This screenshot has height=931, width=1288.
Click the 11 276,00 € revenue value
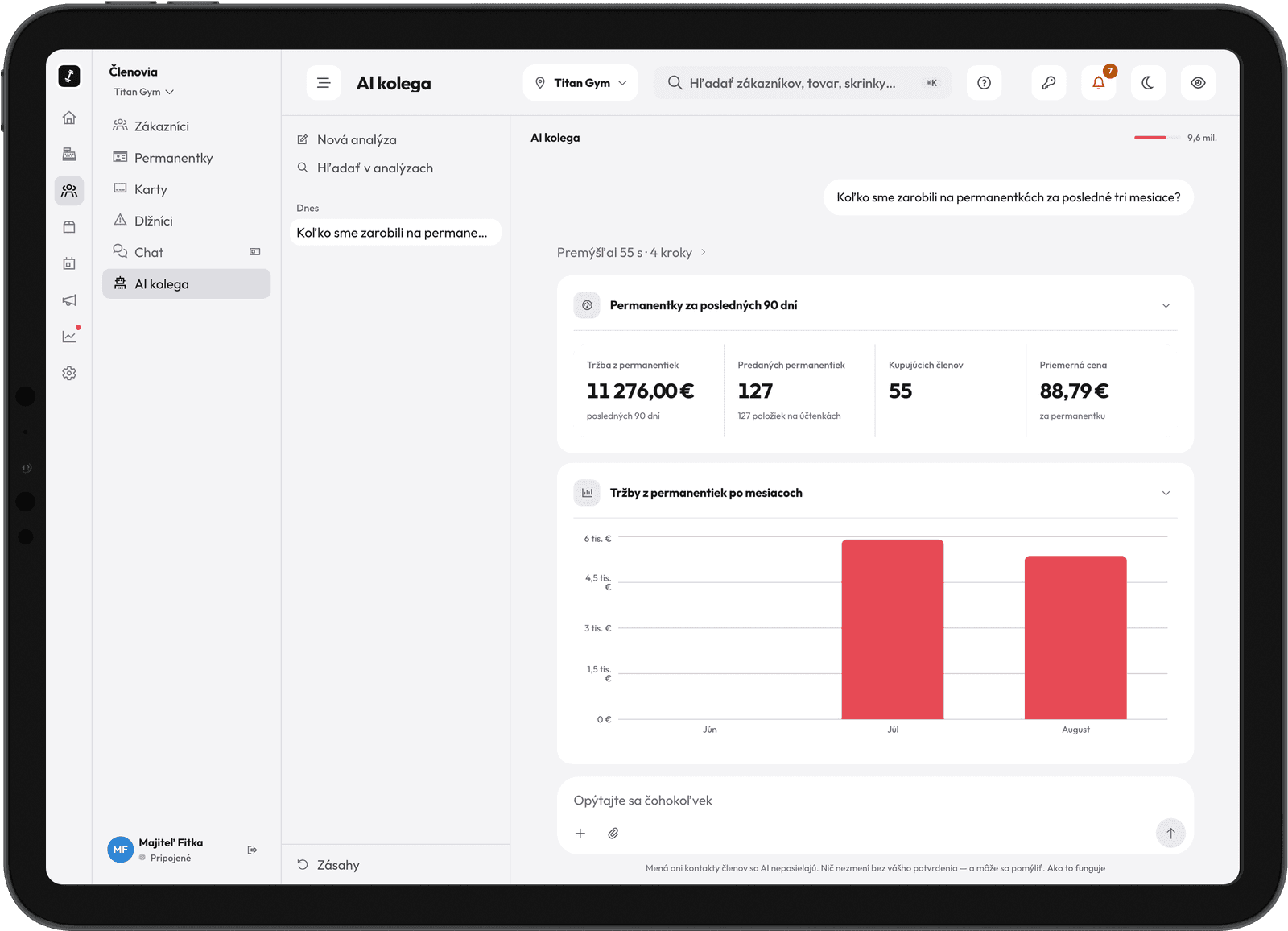641,391
